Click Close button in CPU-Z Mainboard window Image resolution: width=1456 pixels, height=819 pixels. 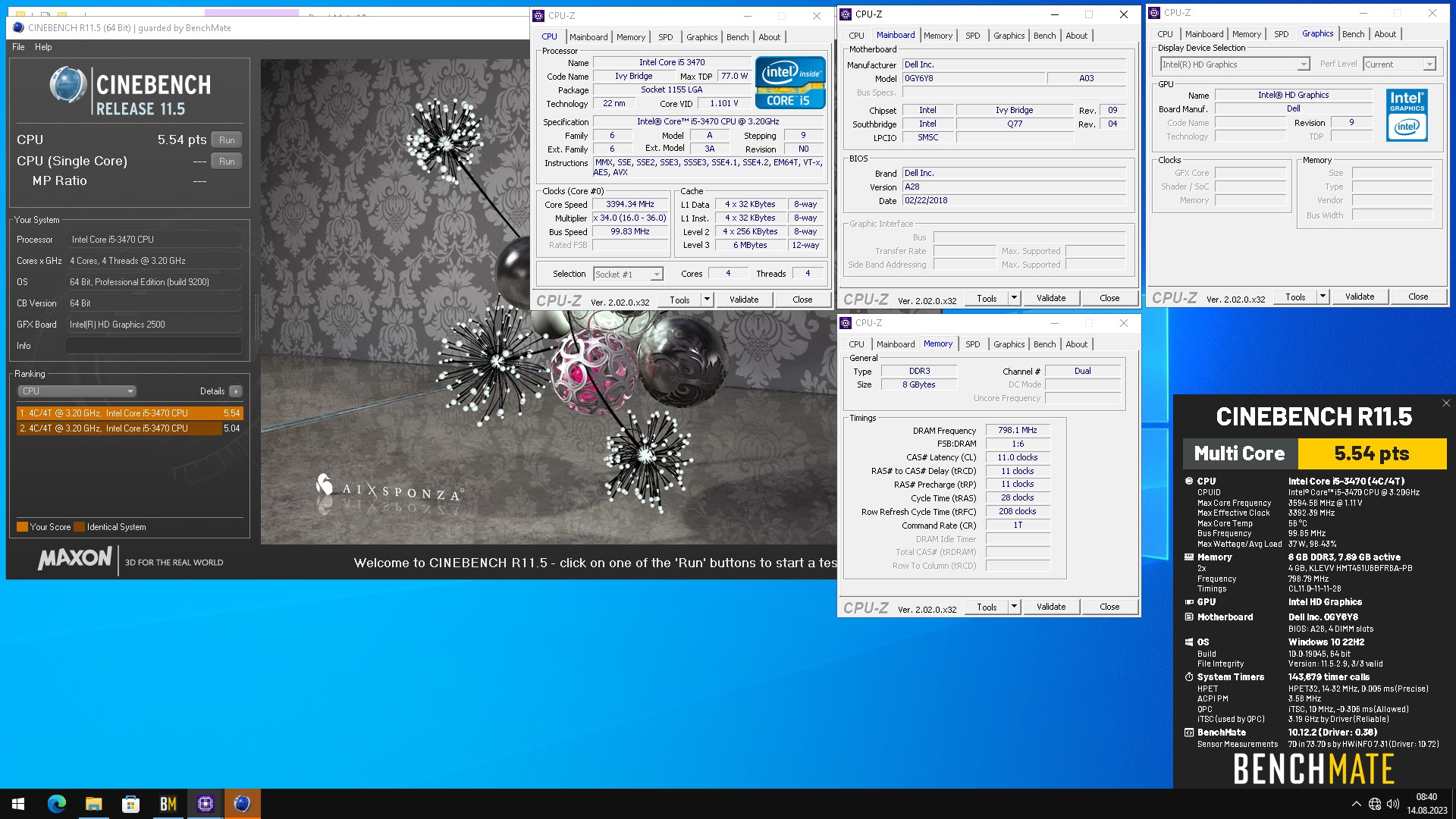(x=1109, y=298)
